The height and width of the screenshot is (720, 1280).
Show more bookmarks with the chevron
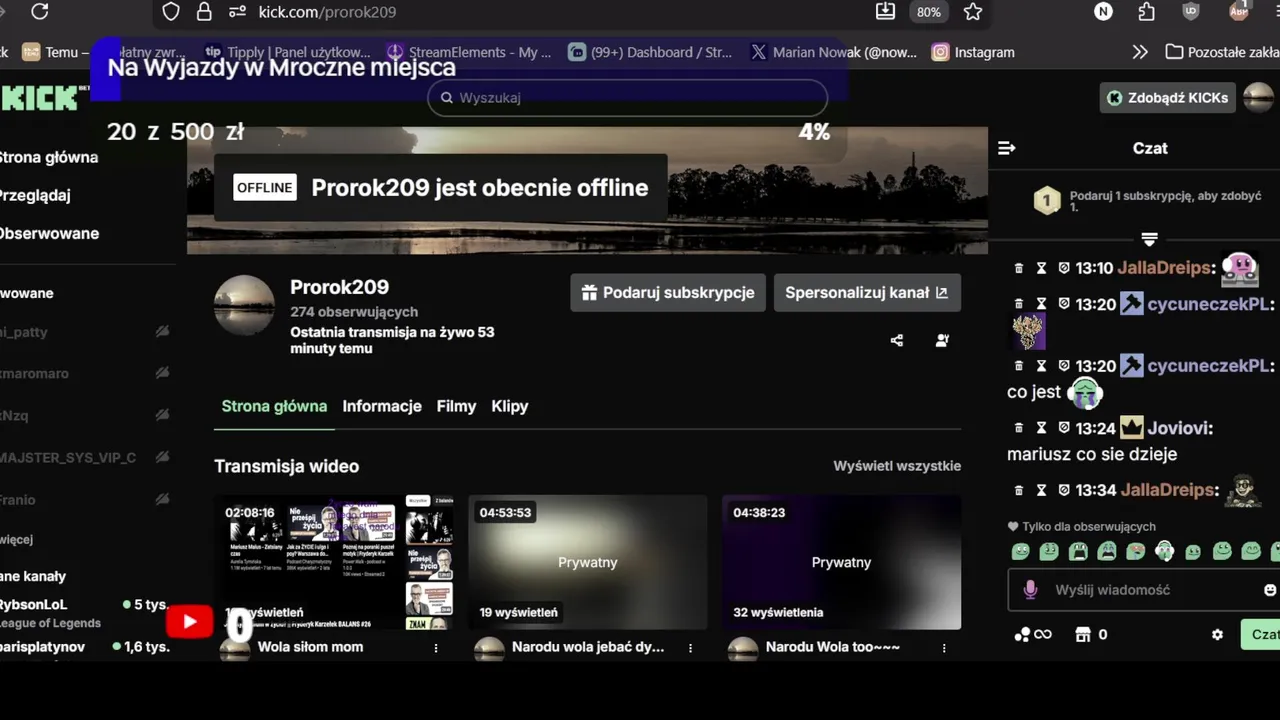(x=1140, y=52)
